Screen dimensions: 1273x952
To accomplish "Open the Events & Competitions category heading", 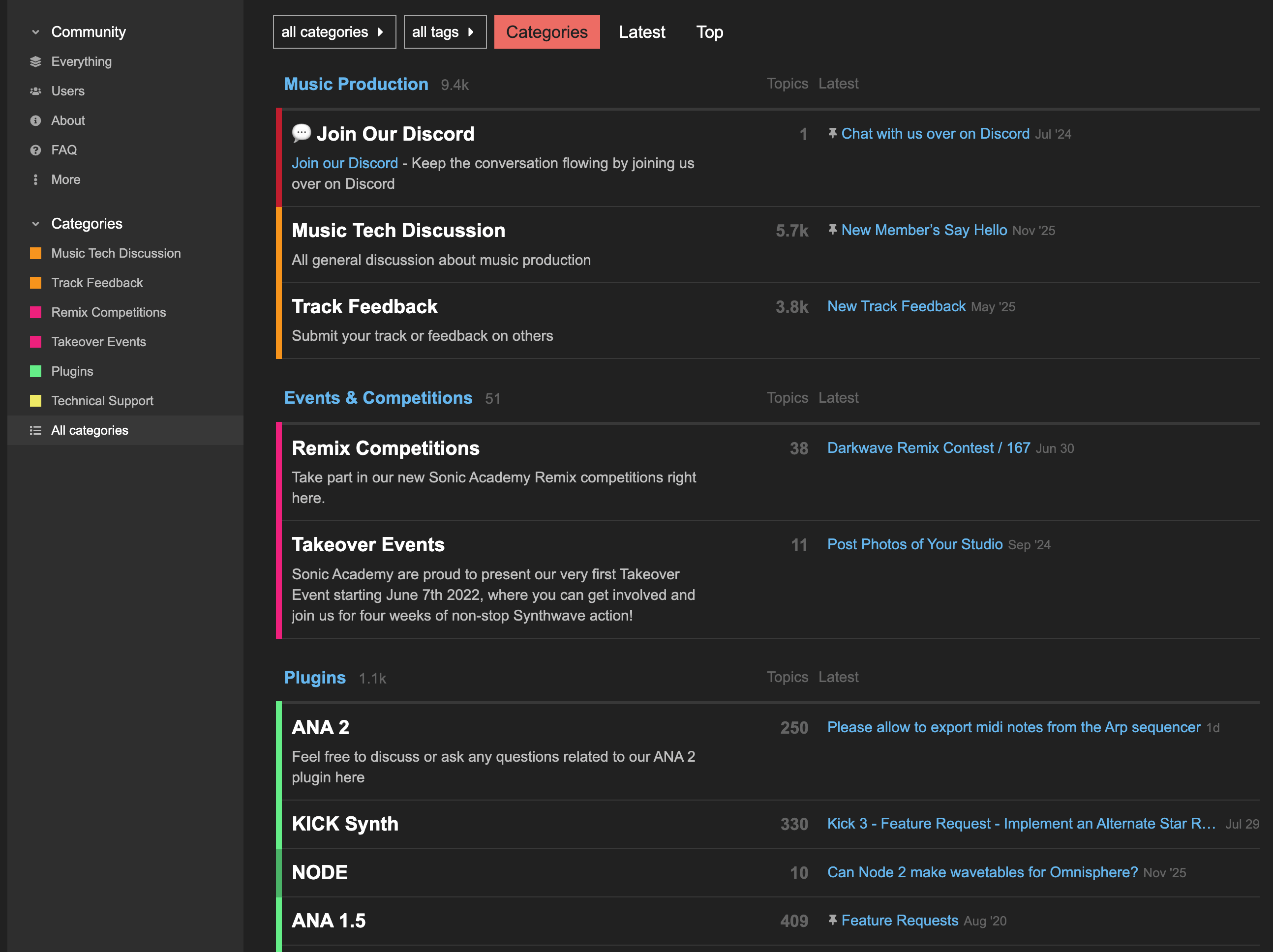I will [378, 398].
